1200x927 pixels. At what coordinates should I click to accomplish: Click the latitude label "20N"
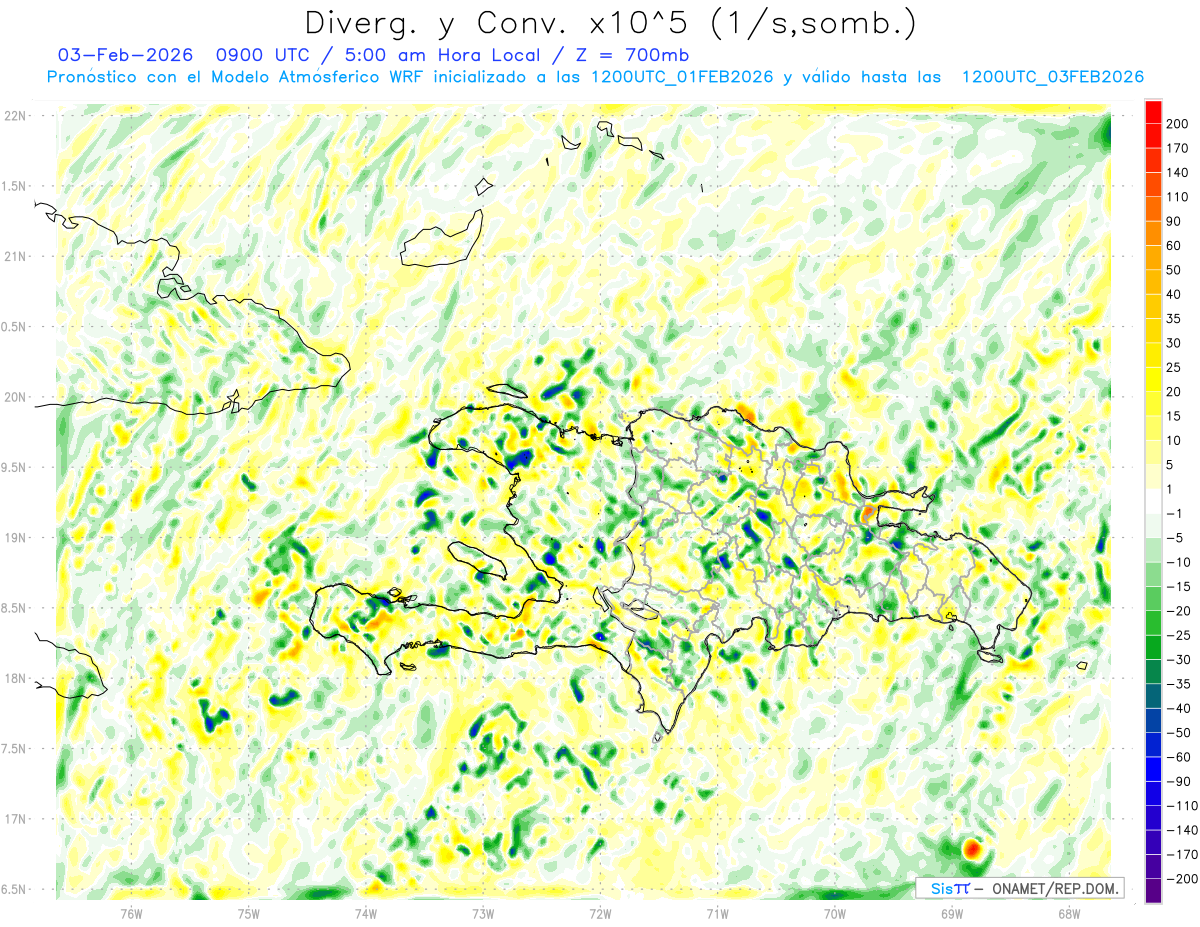click(16, 397)
